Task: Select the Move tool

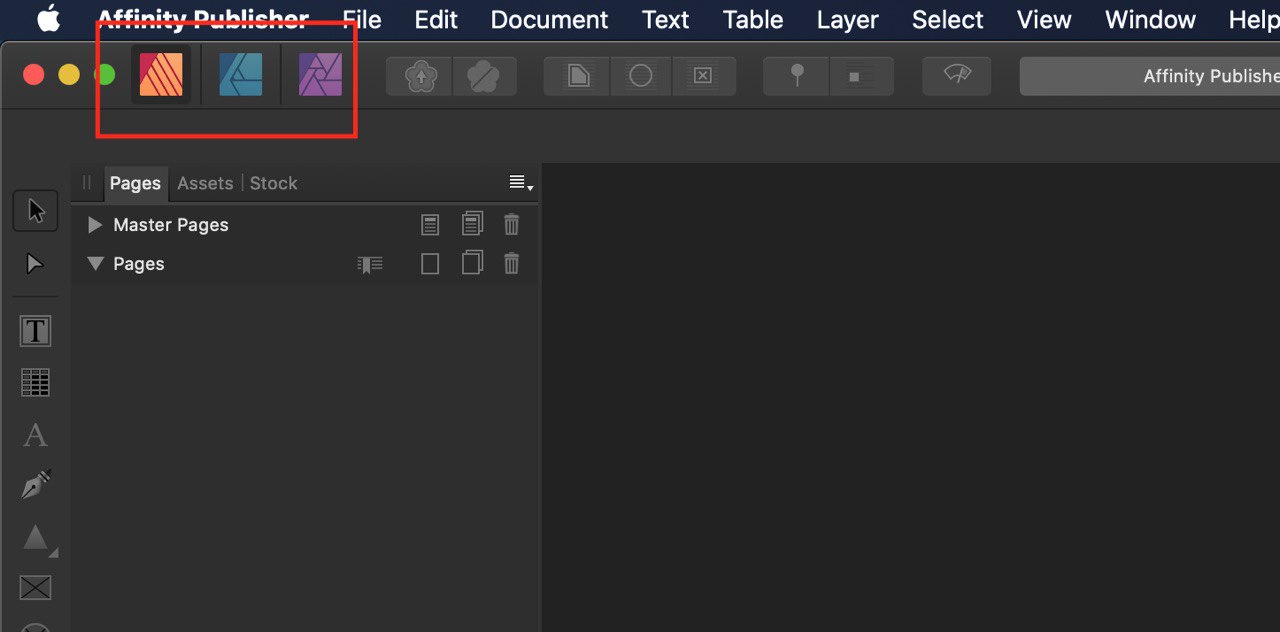Action: 35,211
